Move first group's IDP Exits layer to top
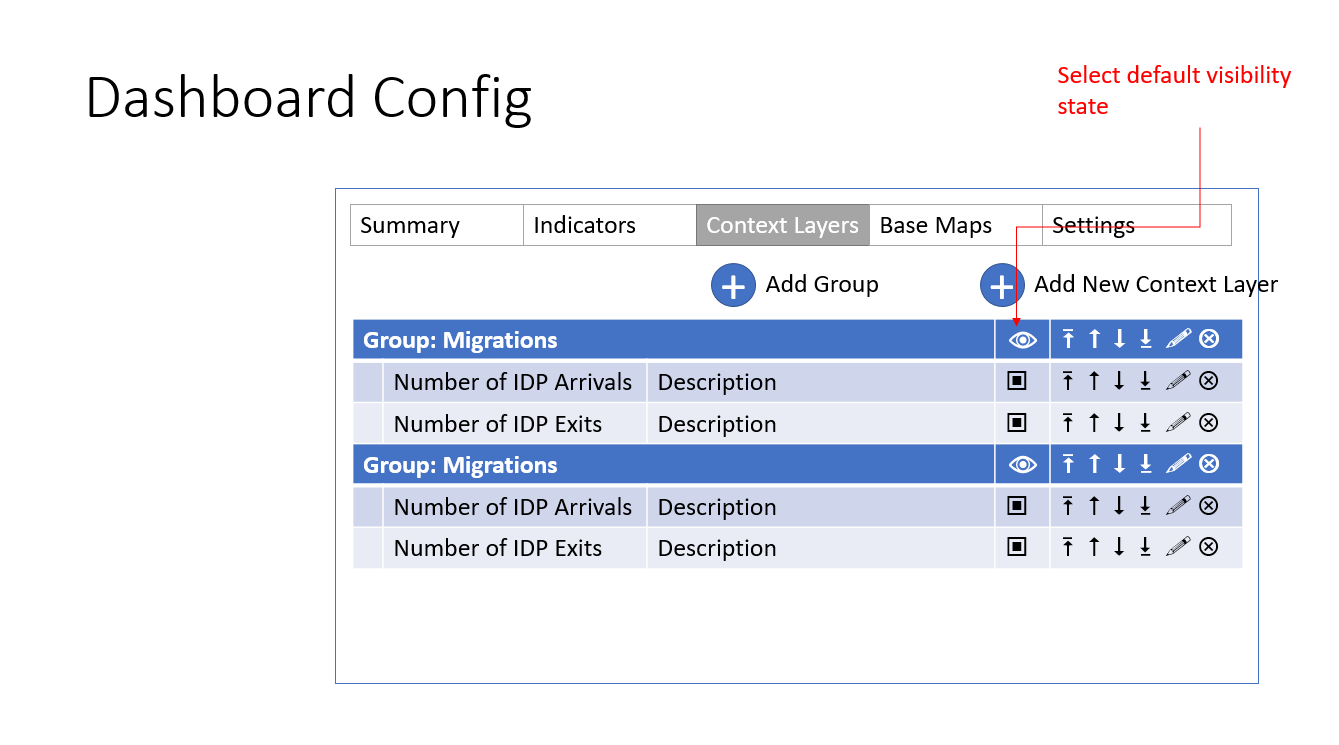This screenshot has height=745, width=1339. point(1068,423)
